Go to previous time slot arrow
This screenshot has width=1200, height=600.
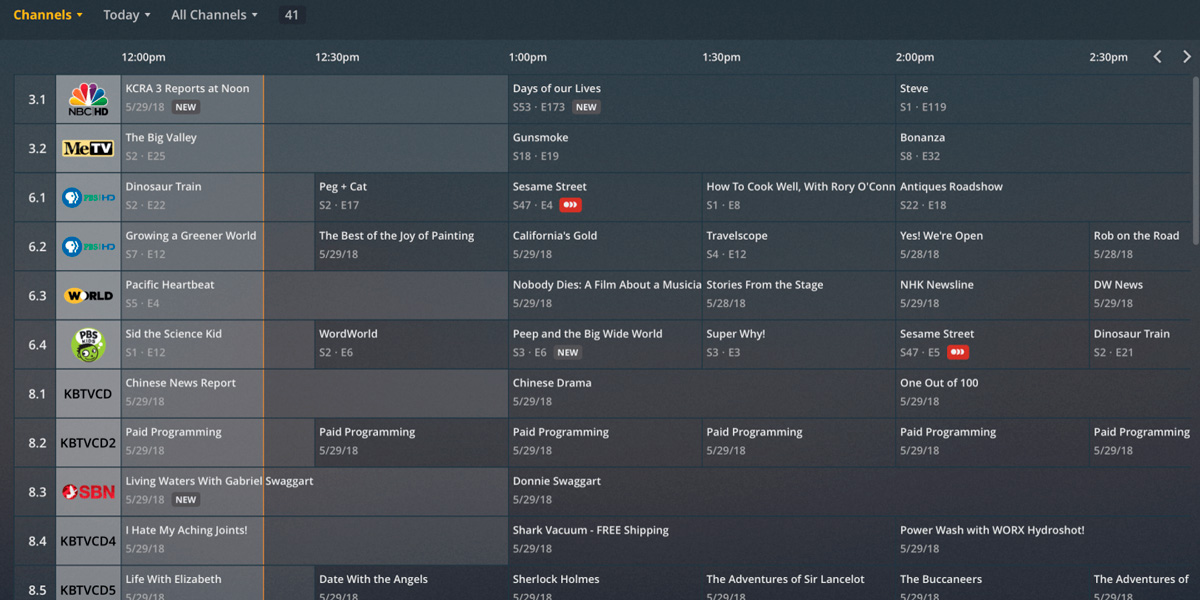[x=1158, y=57]
